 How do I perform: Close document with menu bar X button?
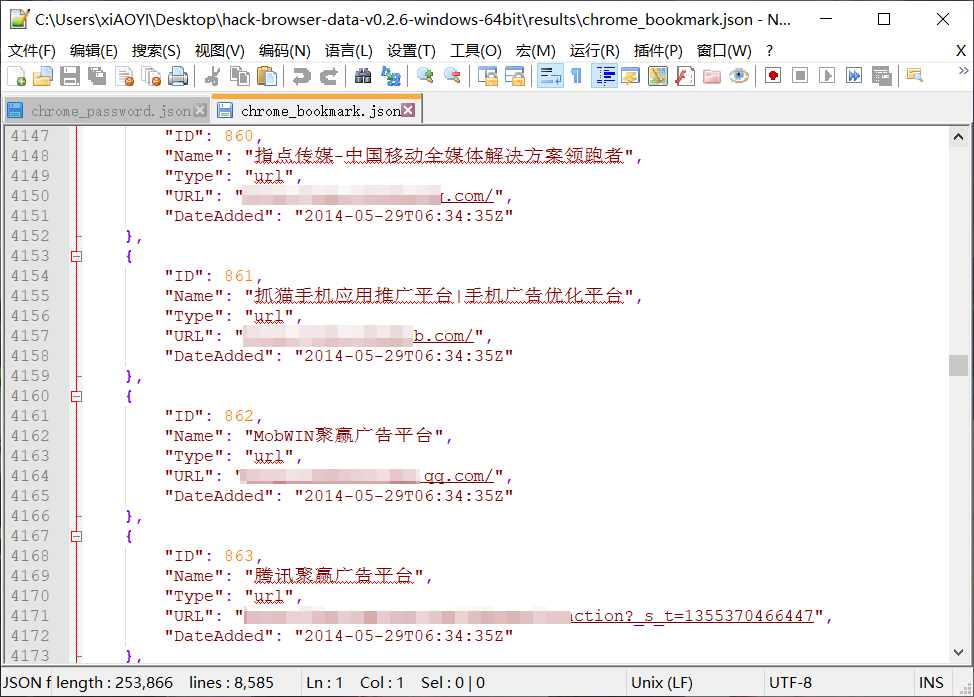tap(960, 51)
